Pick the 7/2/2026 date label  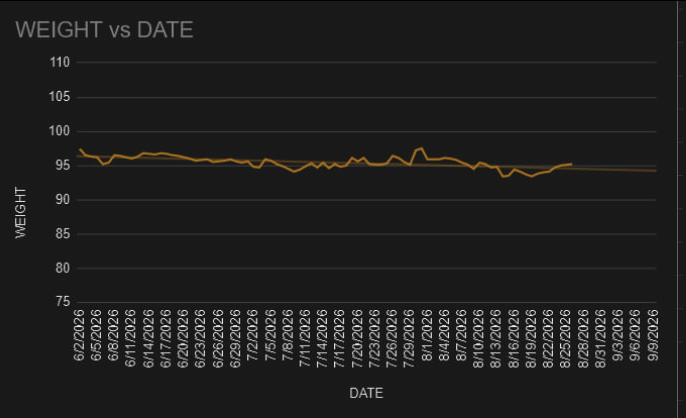(252, 335)
